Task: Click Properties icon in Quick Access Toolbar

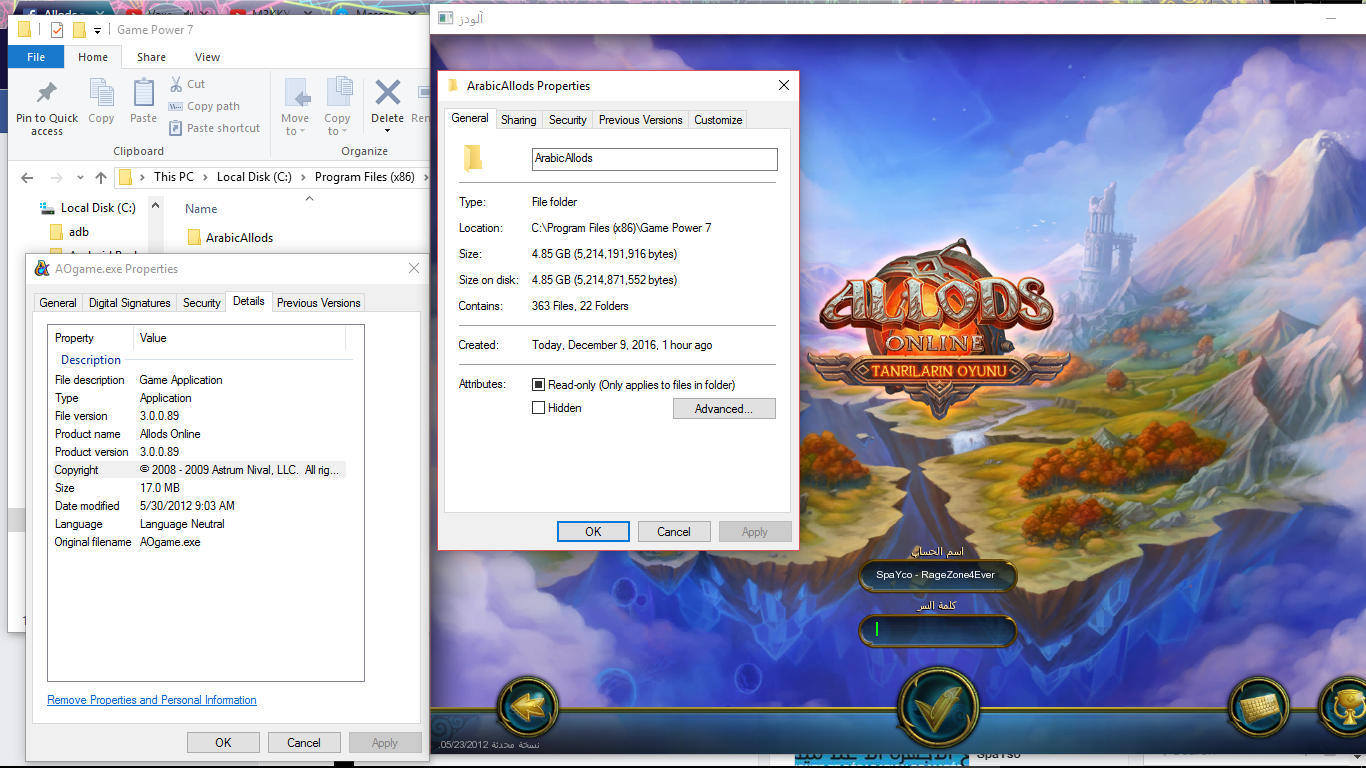Action: (56, 29)
